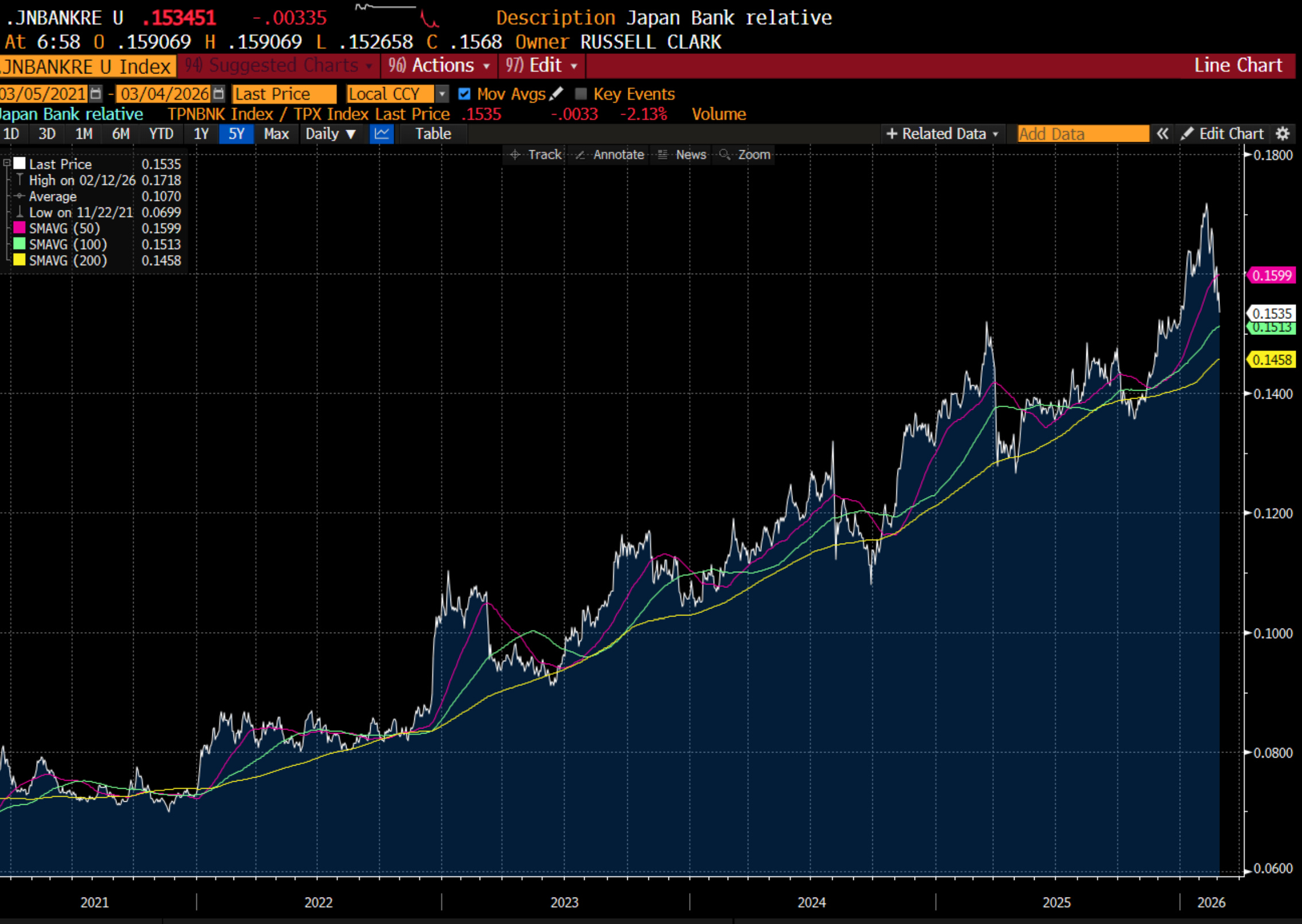Screen dimensions: 1302x924
Task: Open the end date calendar picker
Action: [x=219, y=93]
